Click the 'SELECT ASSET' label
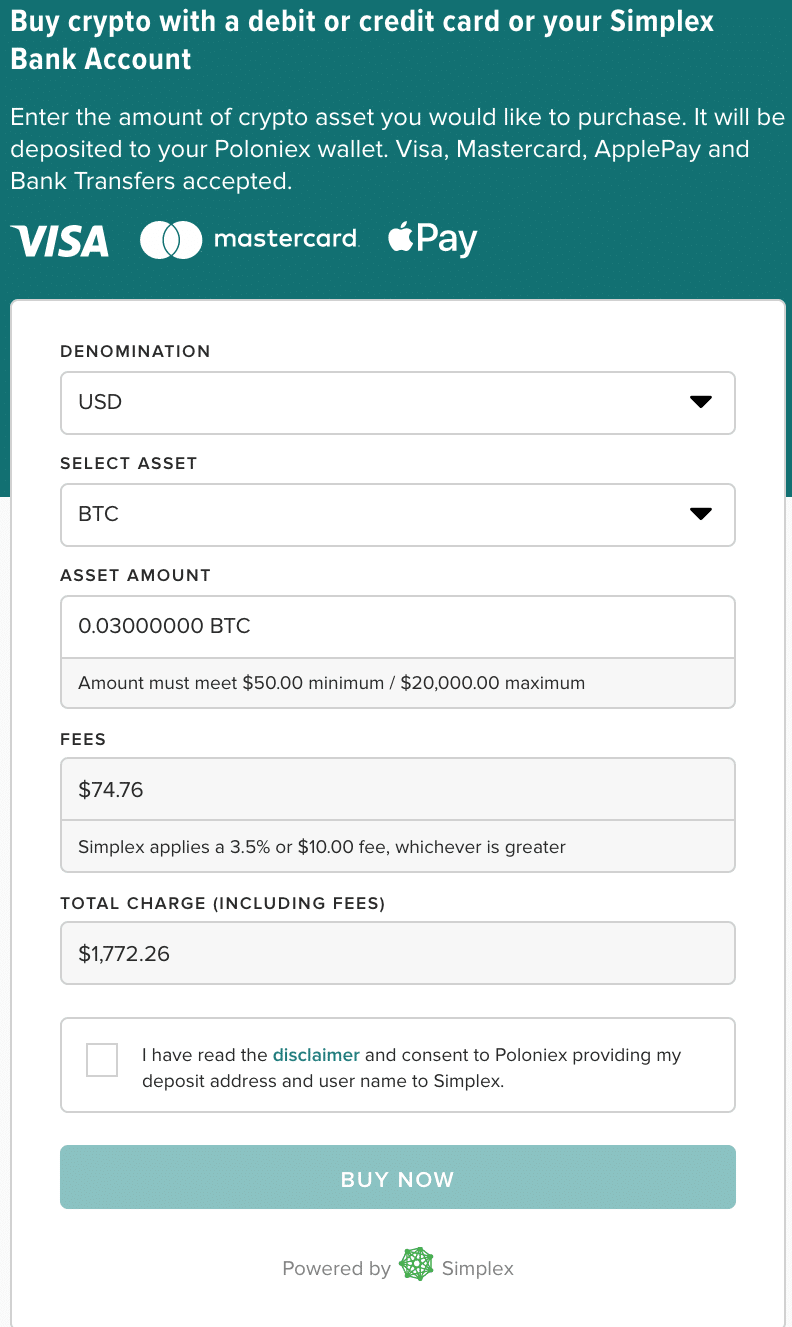792x1327 pixels. 129,464
